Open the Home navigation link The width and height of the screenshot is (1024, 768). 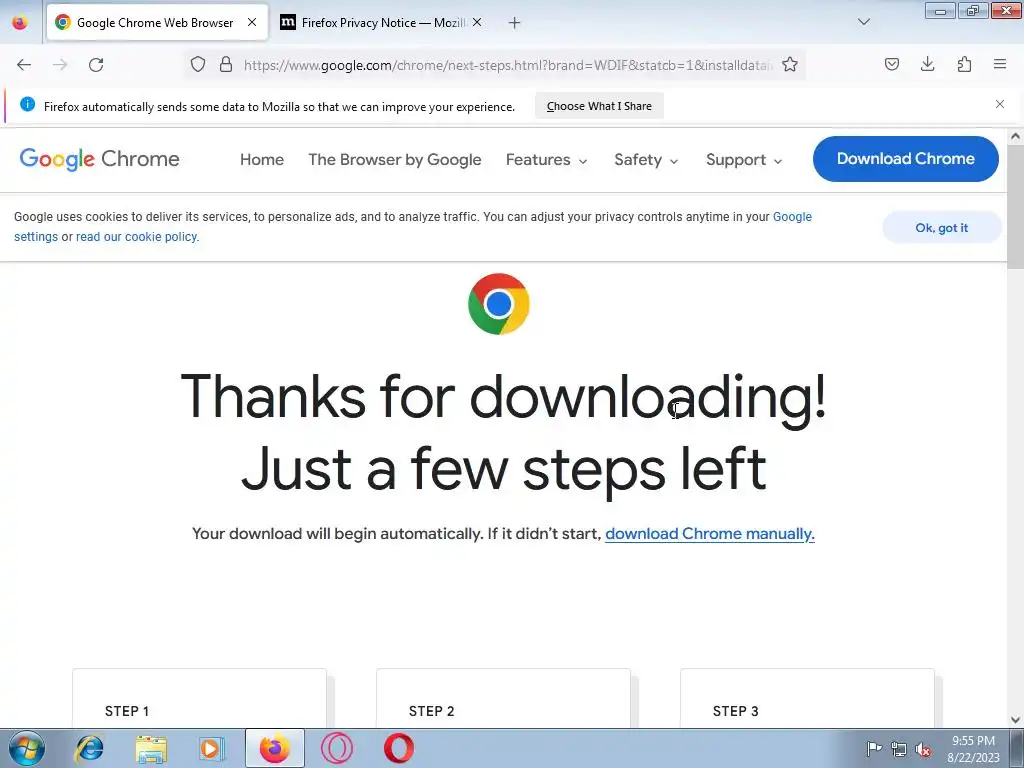point(262,160)
